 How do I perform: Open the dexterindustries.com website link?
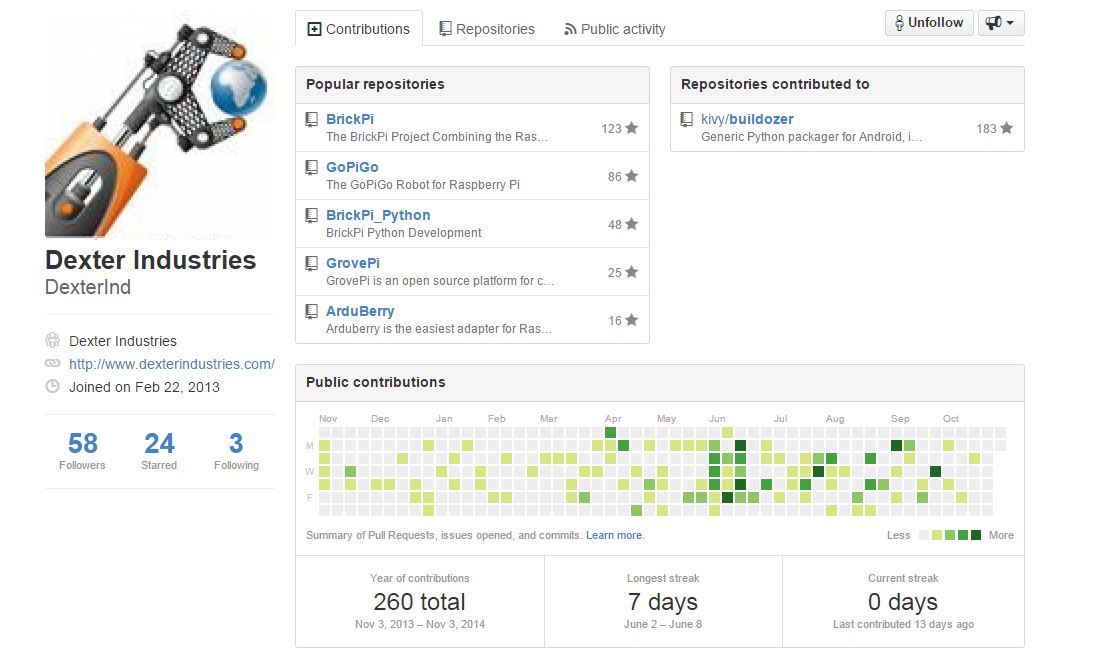(x=171, y=364)
